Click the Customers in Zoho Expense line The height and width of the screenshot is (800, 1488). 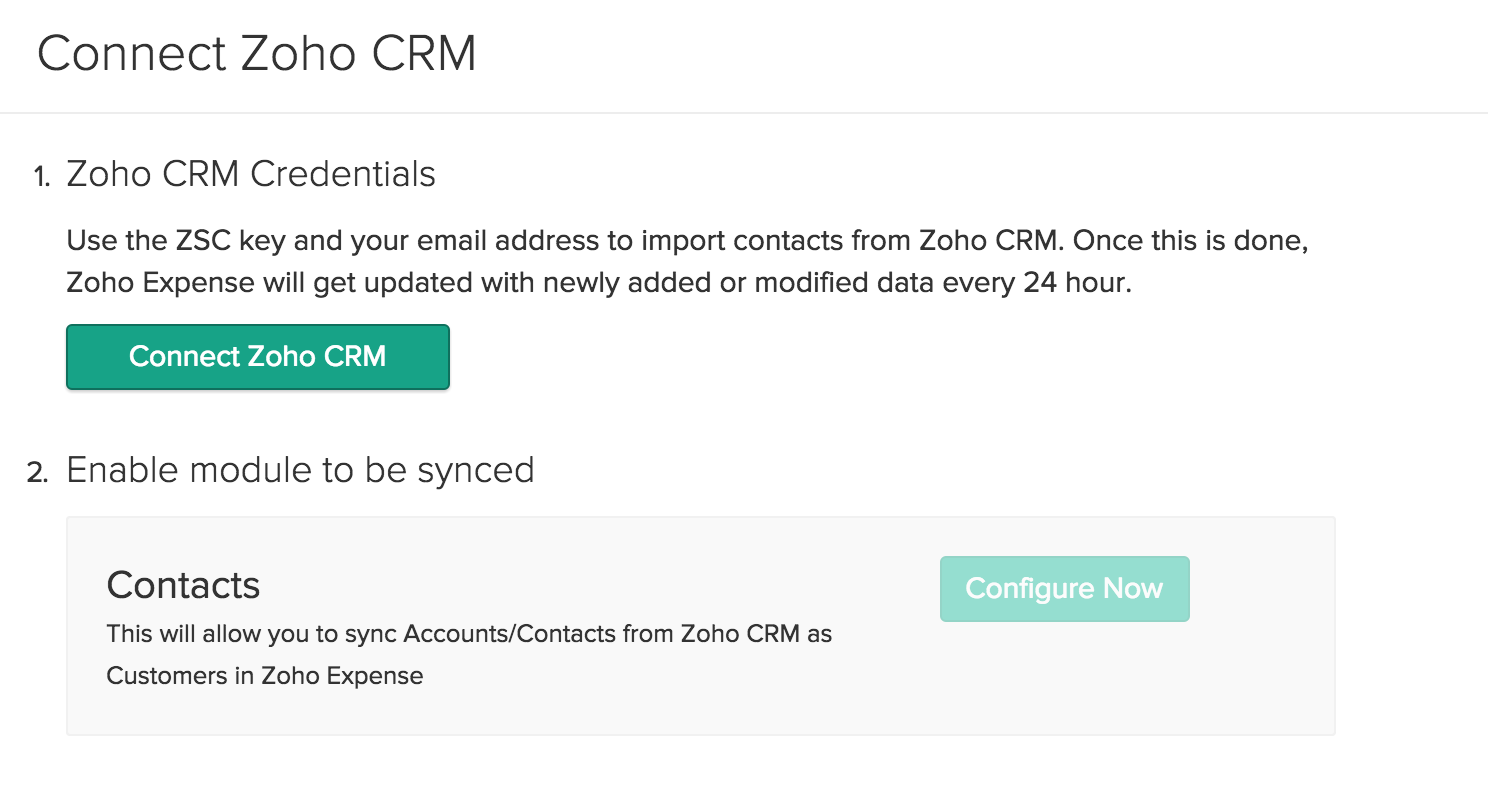(x=265, y=676)
